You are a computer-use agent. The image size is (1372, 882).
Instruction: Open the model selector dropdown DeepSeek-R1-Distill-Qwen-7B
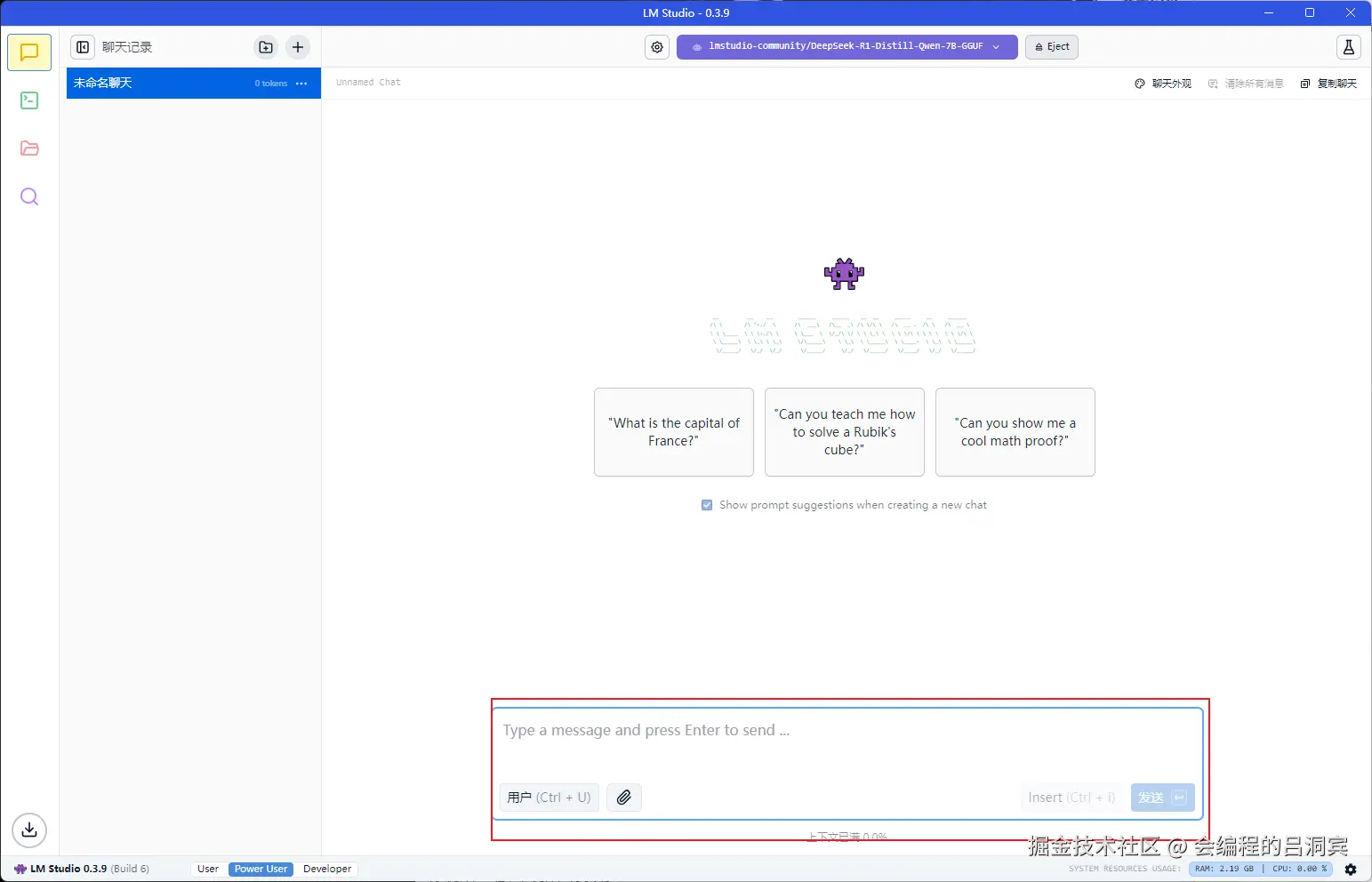[x=846, y=47]
